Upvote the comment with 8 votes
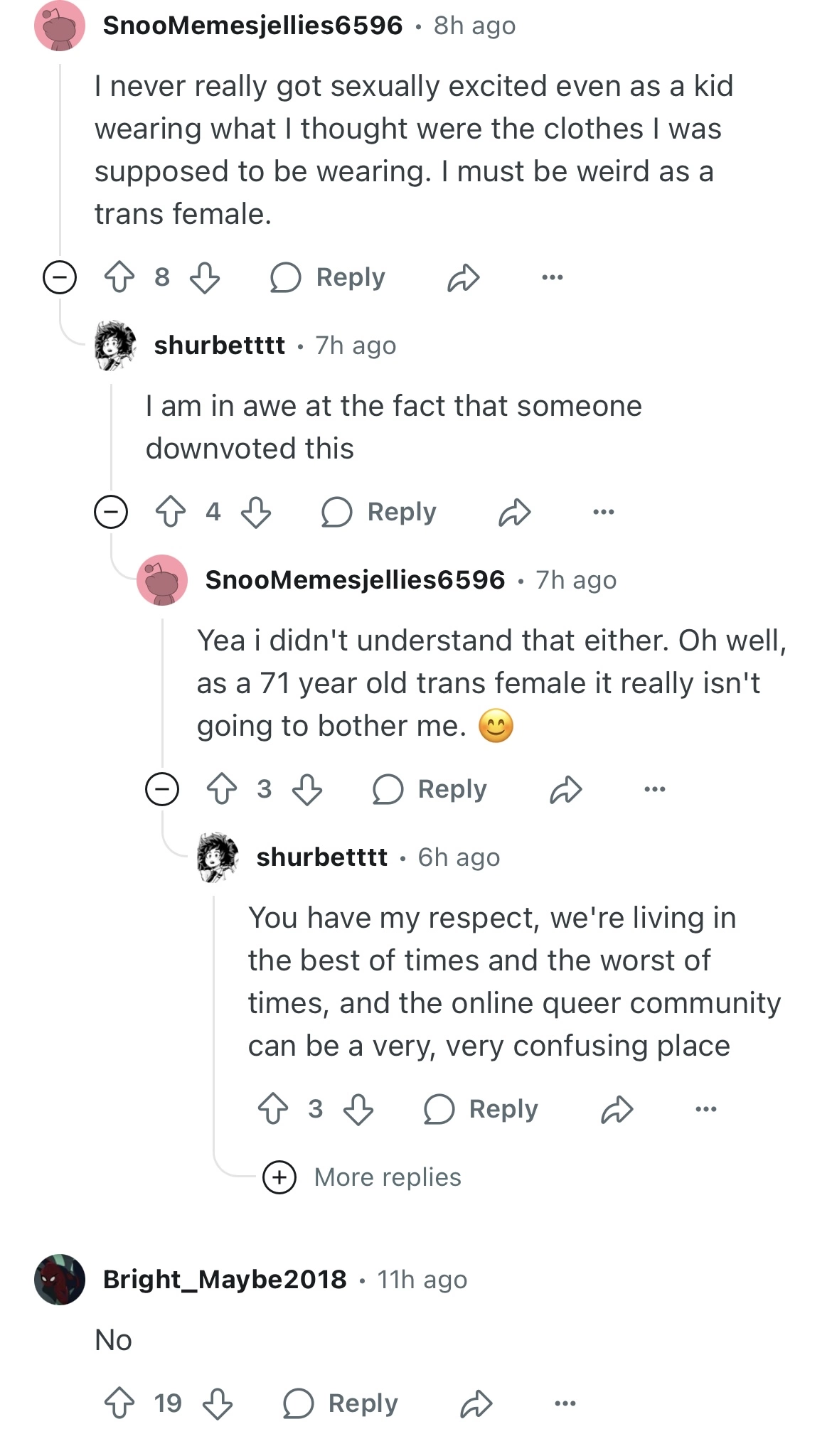This screenshot has width=832, height=1456. (x=119, y=277)
